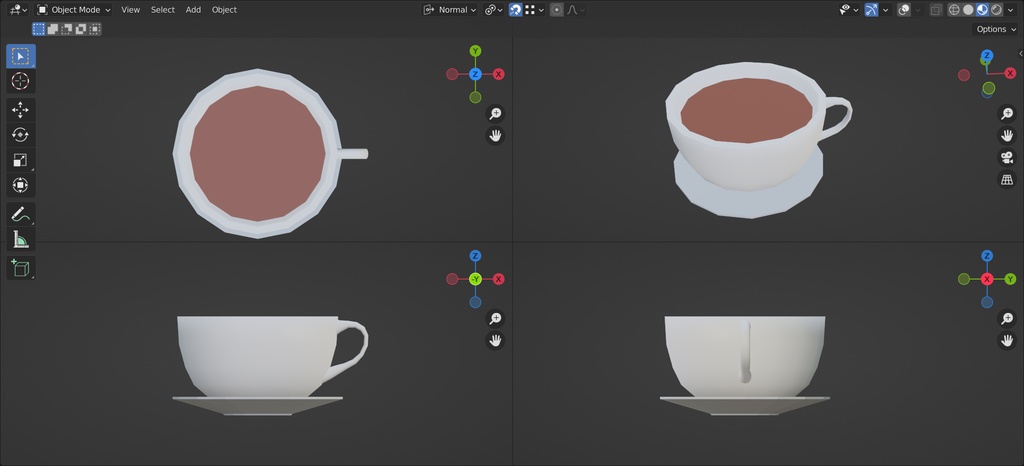The width and height of the screenshot is (1024, 466).
Task: Choose Invert Selection mode icon
Action: (x=81, y=29)
